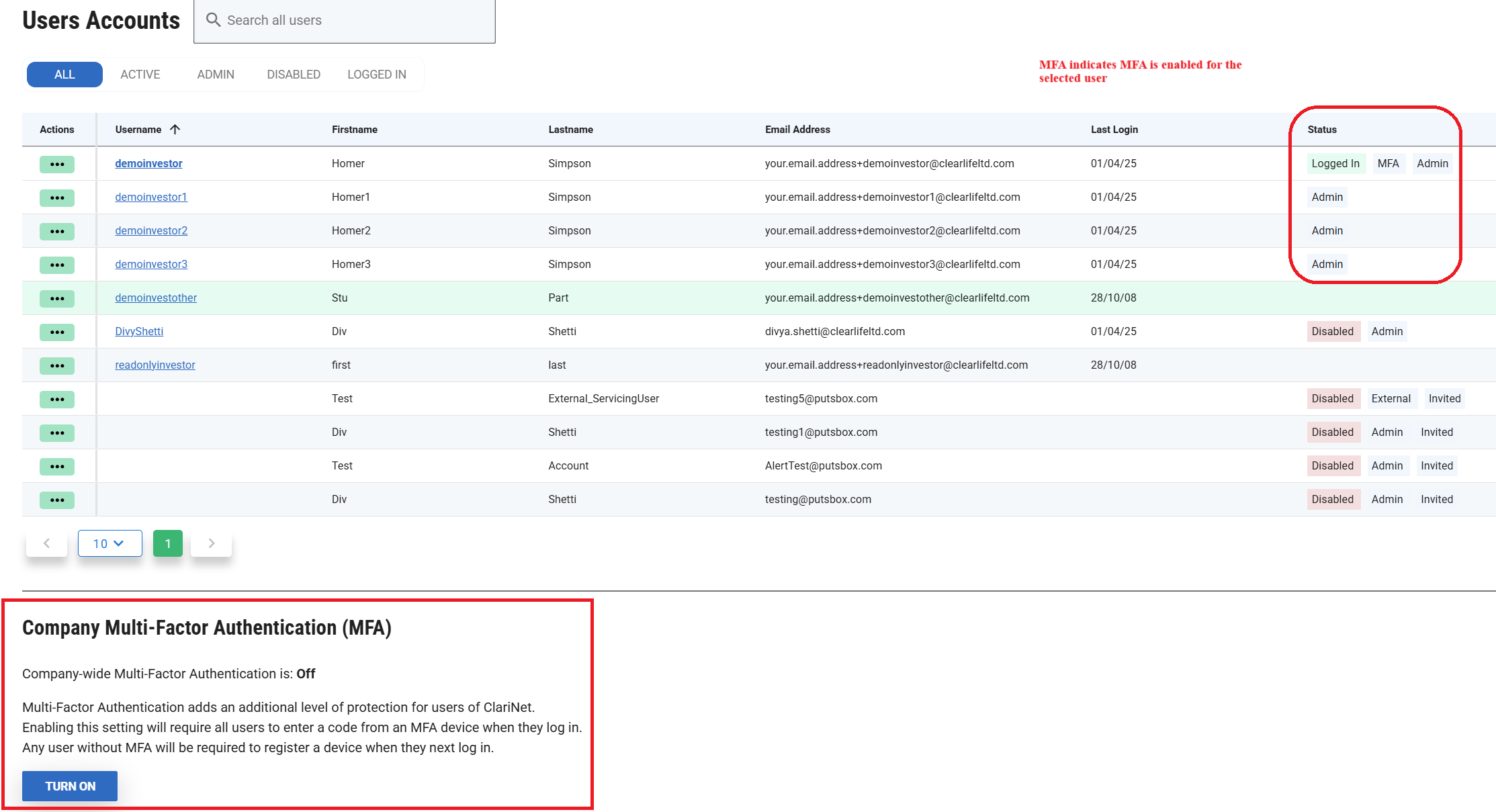Open actions menu for DivyShetti row
1496x812 pixels.
pyautogui.click(x=57, y=332)
